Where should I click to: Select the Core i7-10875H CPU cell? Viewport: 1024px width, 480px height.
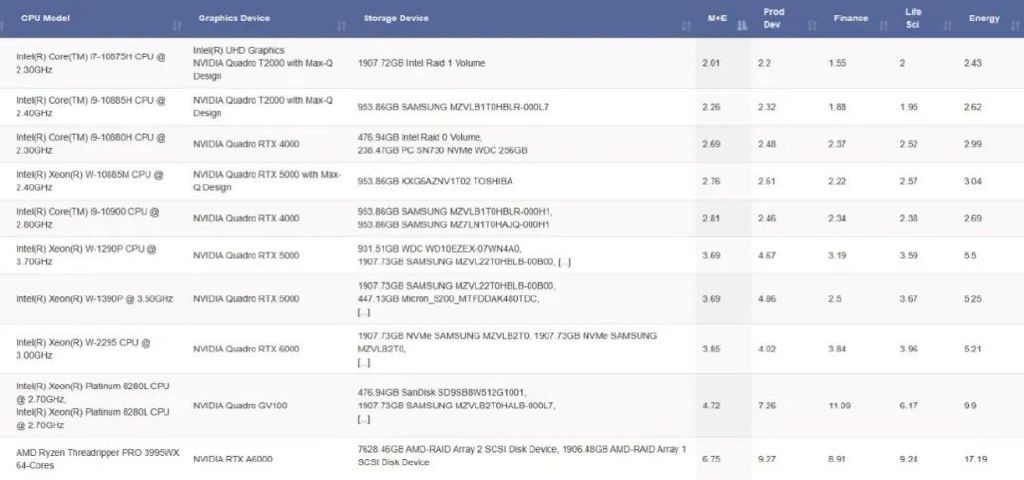pyautogui.click(x=91, y=63)
